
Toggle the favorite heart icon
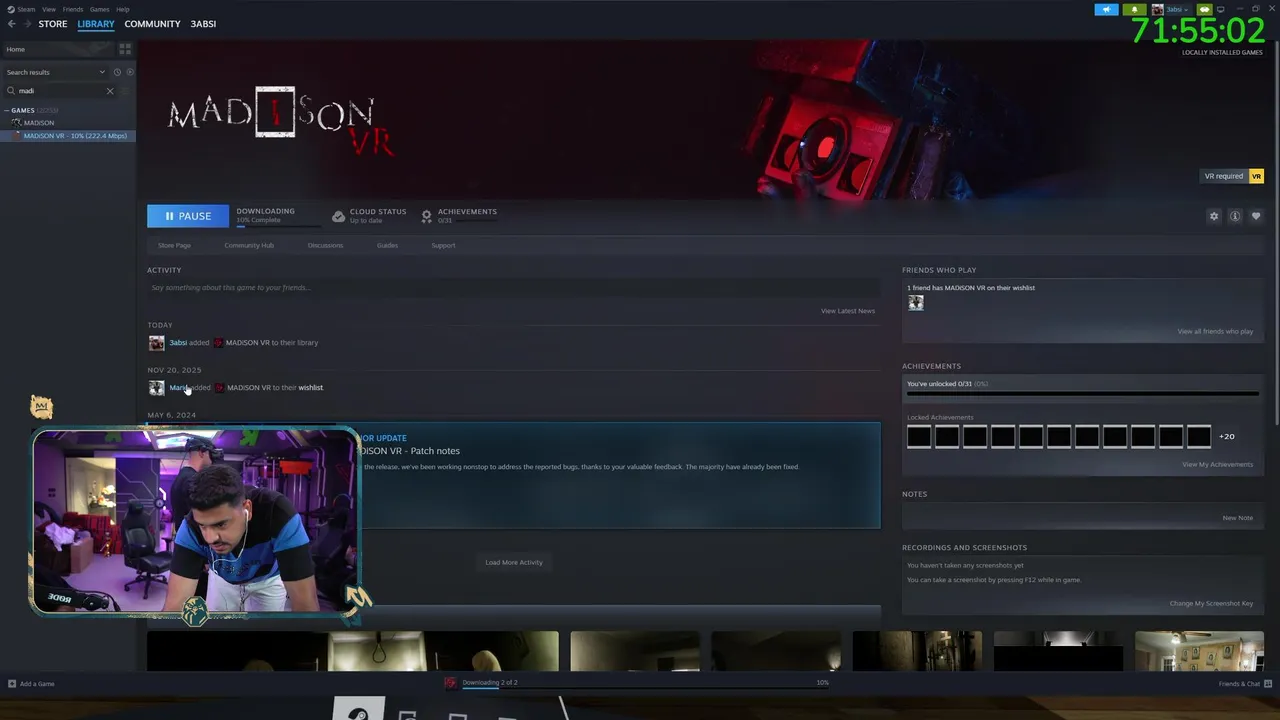[1256, 216]
